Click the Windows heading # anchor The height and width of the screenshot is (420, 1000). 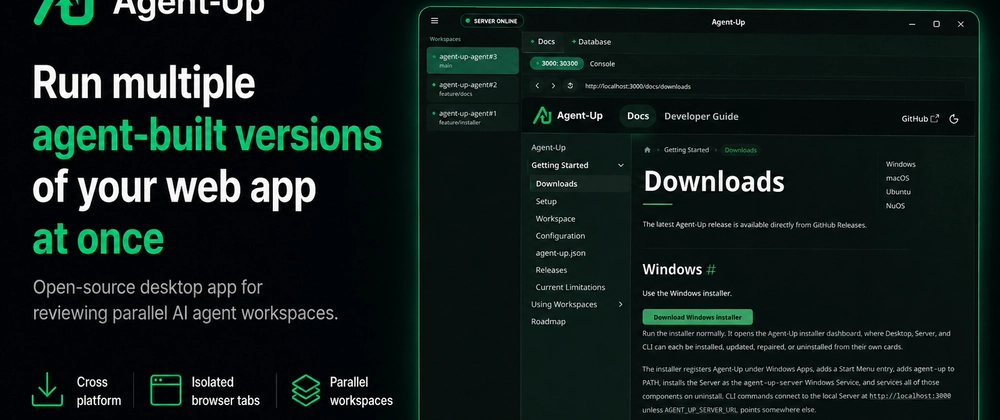(711, 270)
